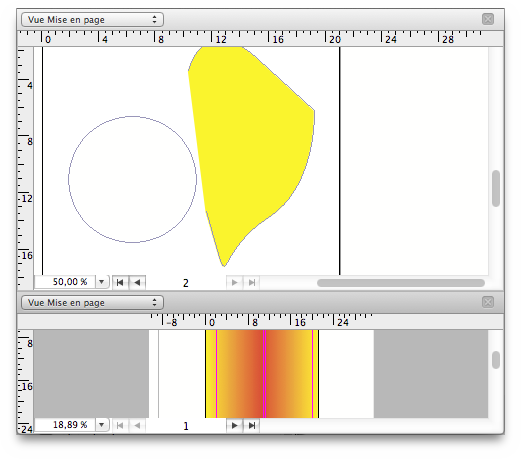Go to next page in lower pane
This screenshot has width=521, height=459.
coord(235,425)
